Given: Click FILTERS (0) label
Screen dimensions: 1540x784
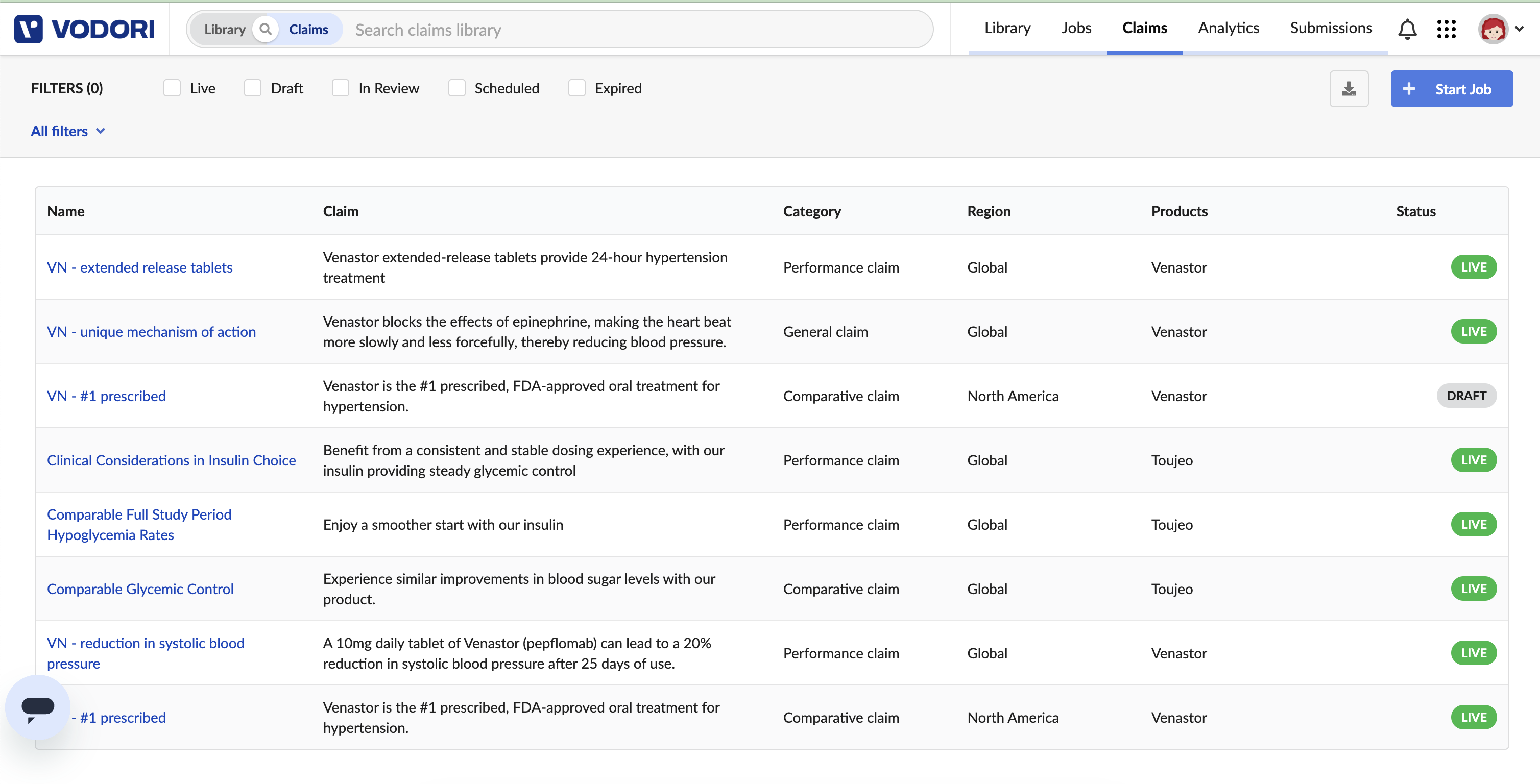Looking at the screenshot, I should 67,88.
